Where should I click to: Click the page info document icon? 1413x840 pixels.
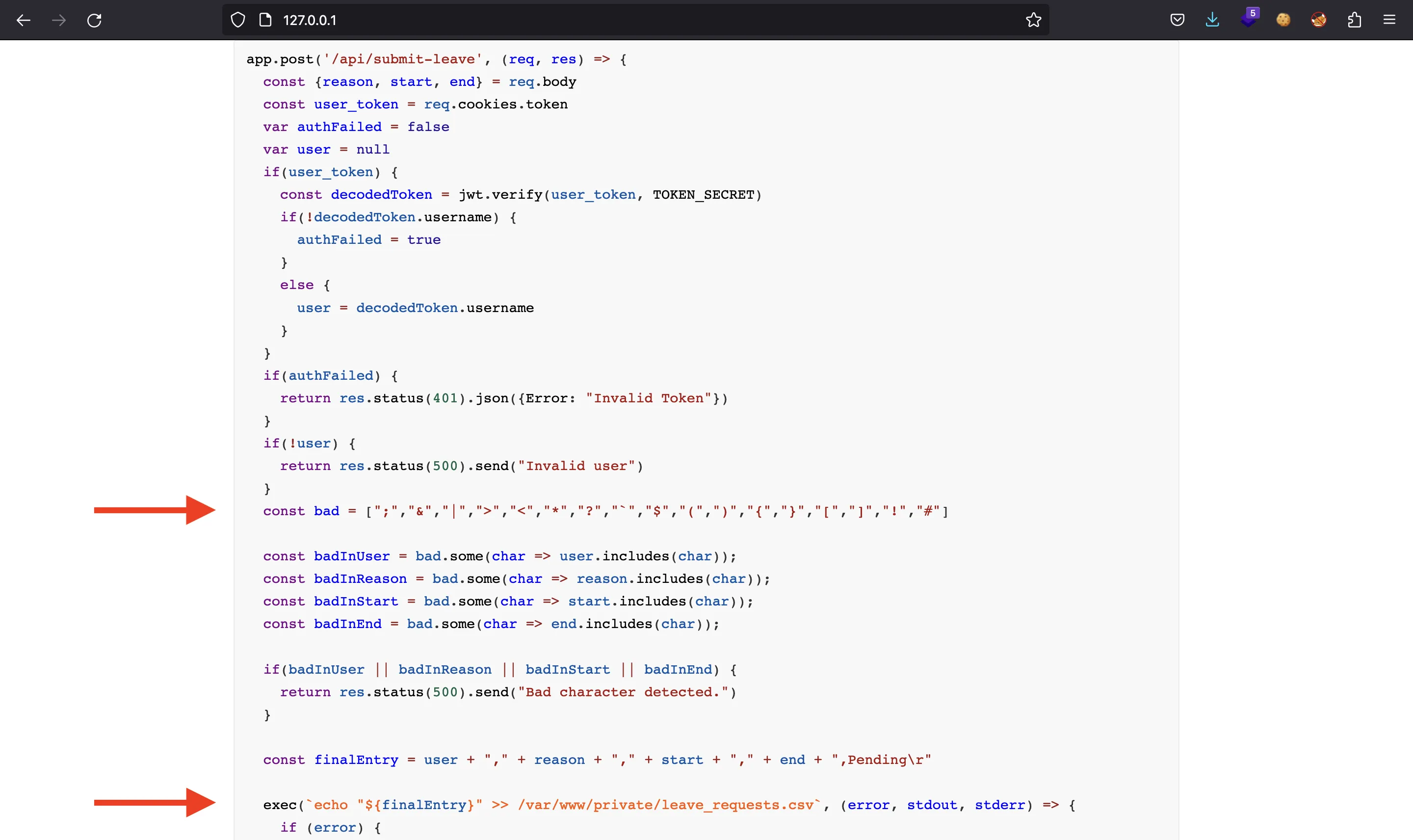coord(265,21)
